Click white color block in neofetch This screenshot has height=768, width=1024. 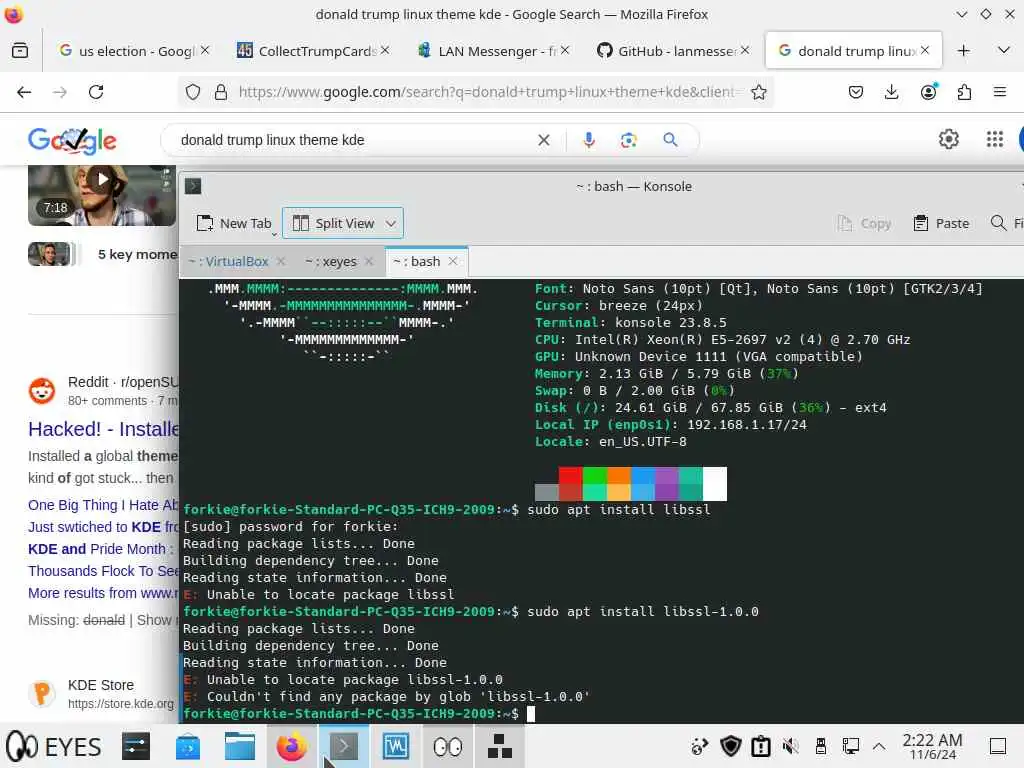tap(714, 483)
